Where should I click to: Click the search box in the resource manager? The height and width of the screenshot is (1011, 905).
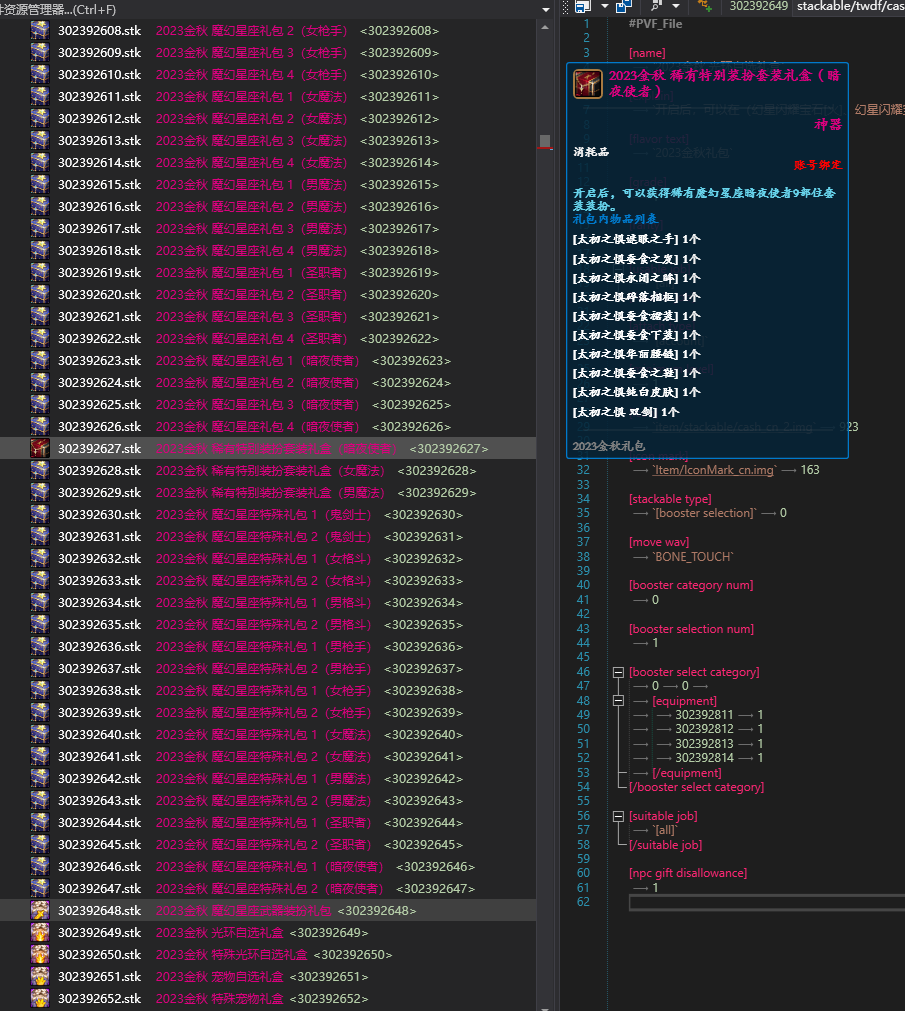(270, 9)
